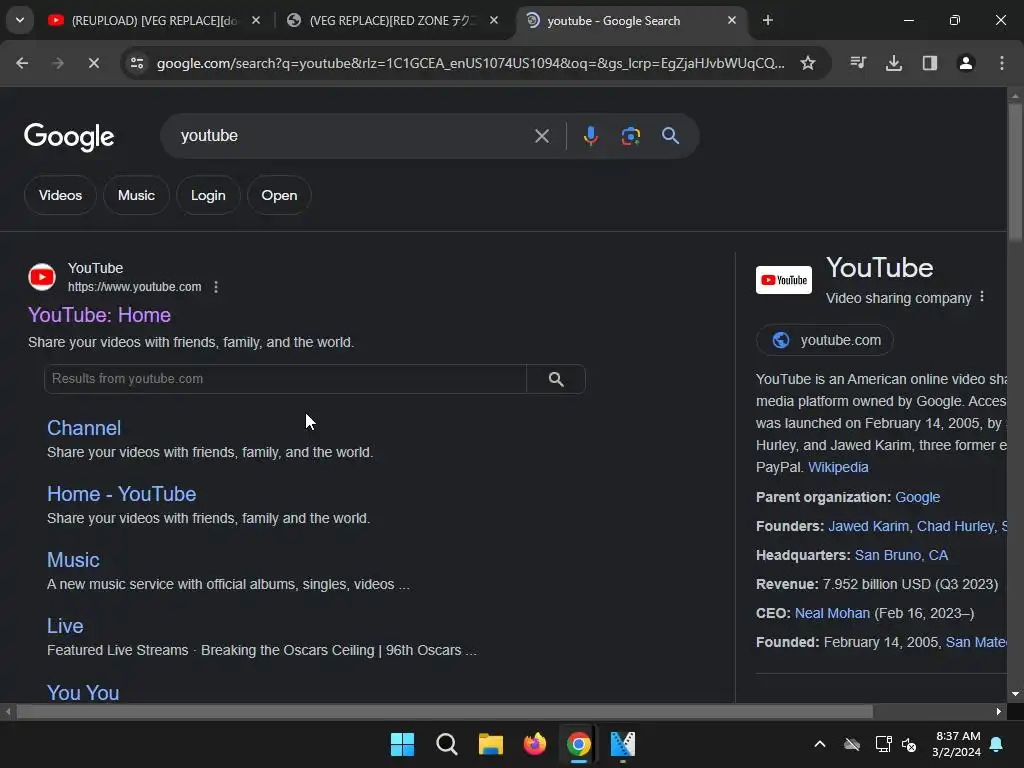Click the address bar URL
The image size is (1024, 768).
[x=470, y=63]
